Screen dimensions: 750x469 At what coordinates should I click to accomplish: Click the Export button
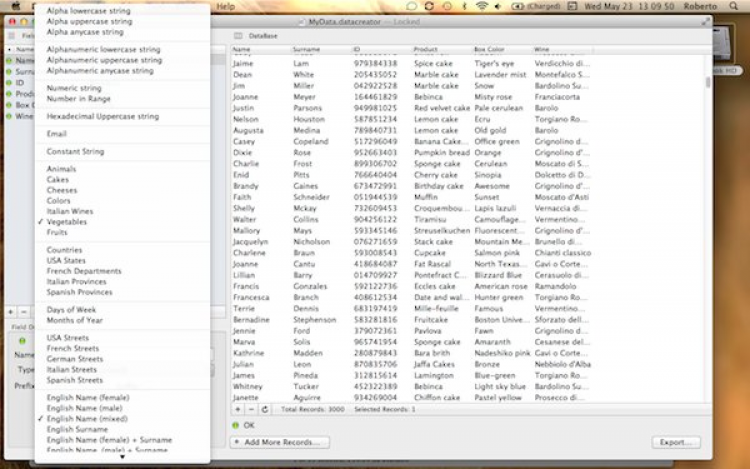(x=676, y=442)
